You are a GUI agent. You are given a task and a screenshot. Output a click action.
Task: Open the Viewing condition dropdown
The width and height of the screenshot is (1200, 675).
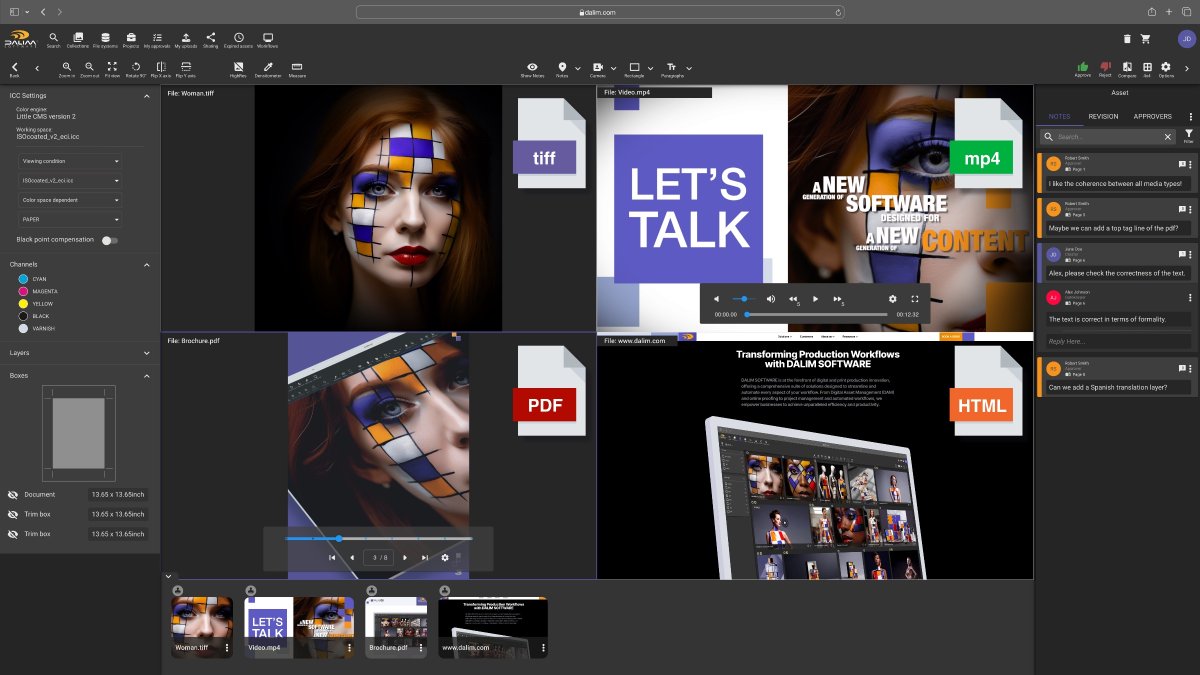70,161
